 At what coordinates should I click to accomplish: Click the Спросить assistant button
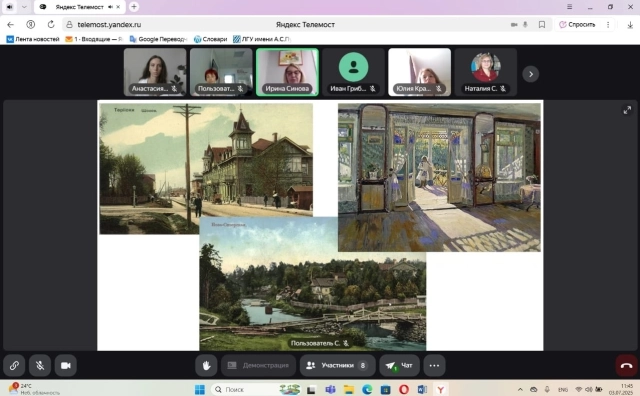tap(577, 24)
